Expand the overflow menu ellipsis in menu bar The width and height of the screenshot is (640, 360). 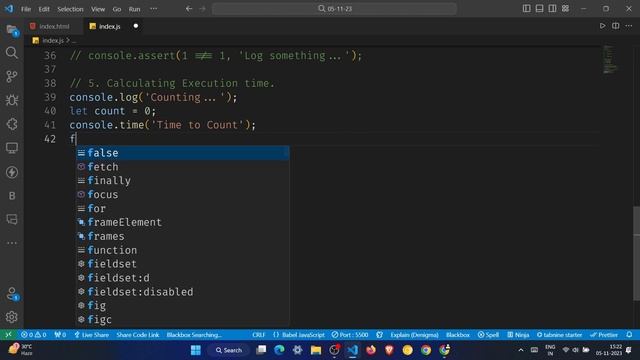coord(153,9)
